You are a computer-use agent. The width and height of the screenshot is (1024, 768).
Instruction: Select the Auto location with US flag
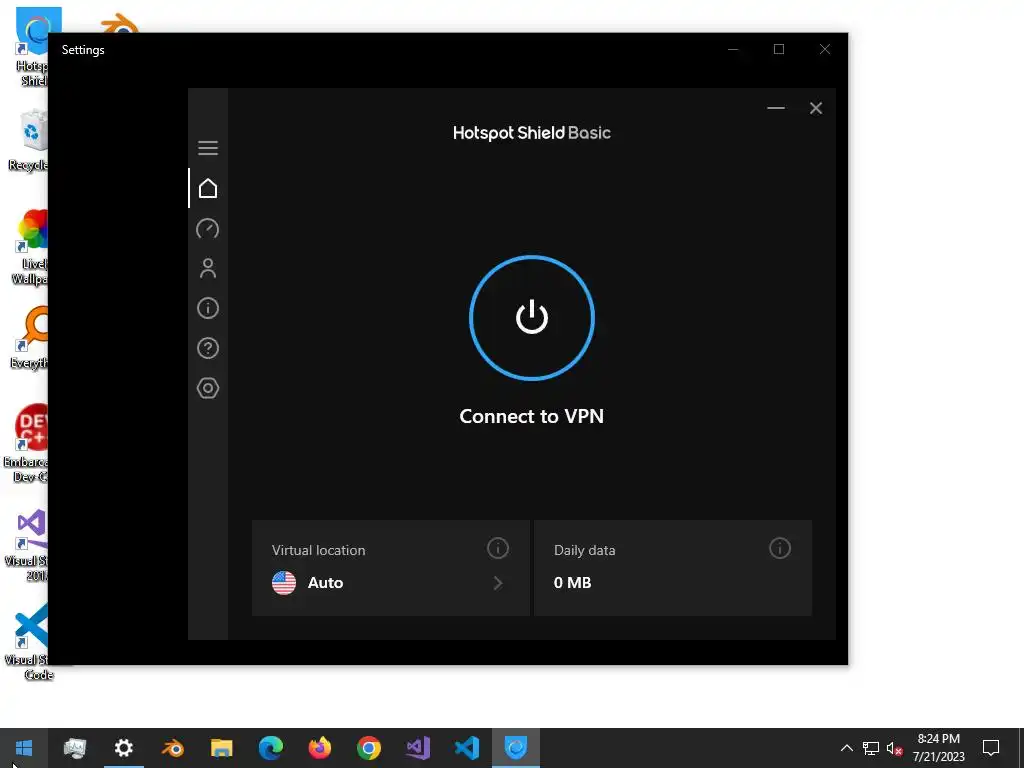coord(308,583)
